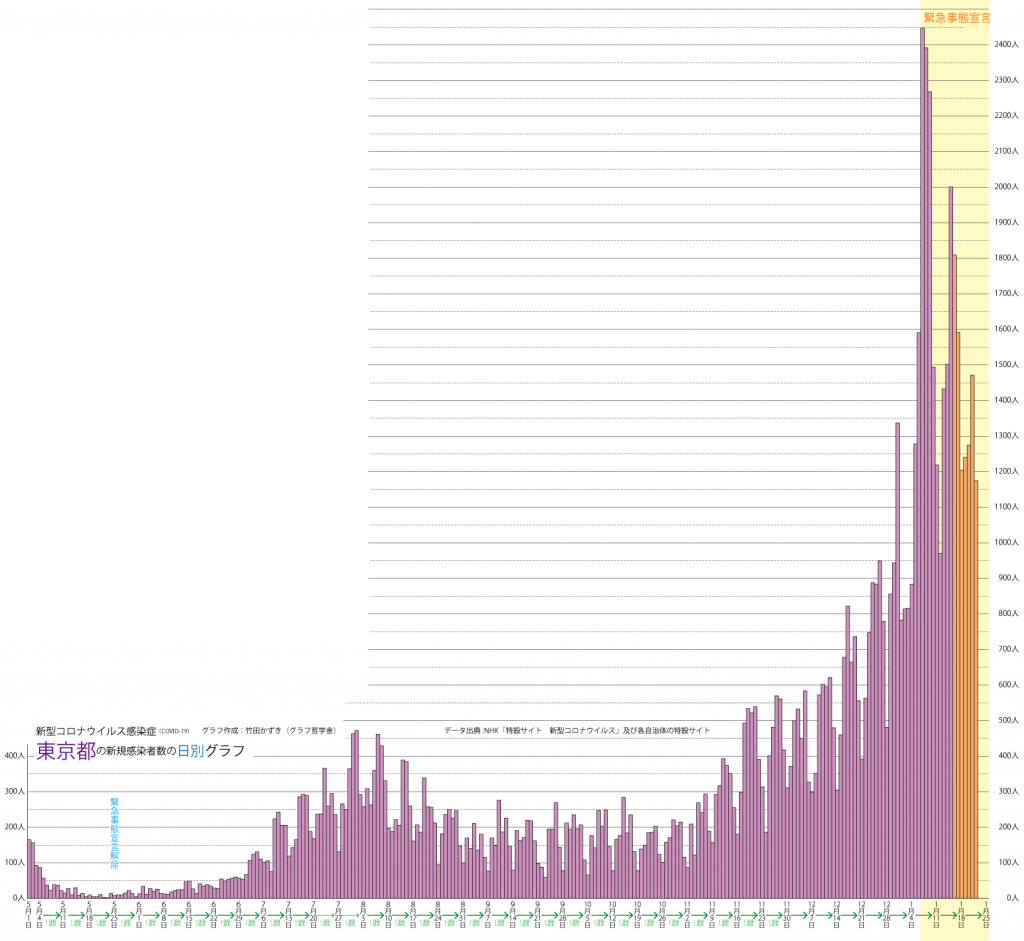Click the 新型コロナウイルス感染症 heading
The height and width of the screenshot is (941, 1024).
tap(95, 731)
